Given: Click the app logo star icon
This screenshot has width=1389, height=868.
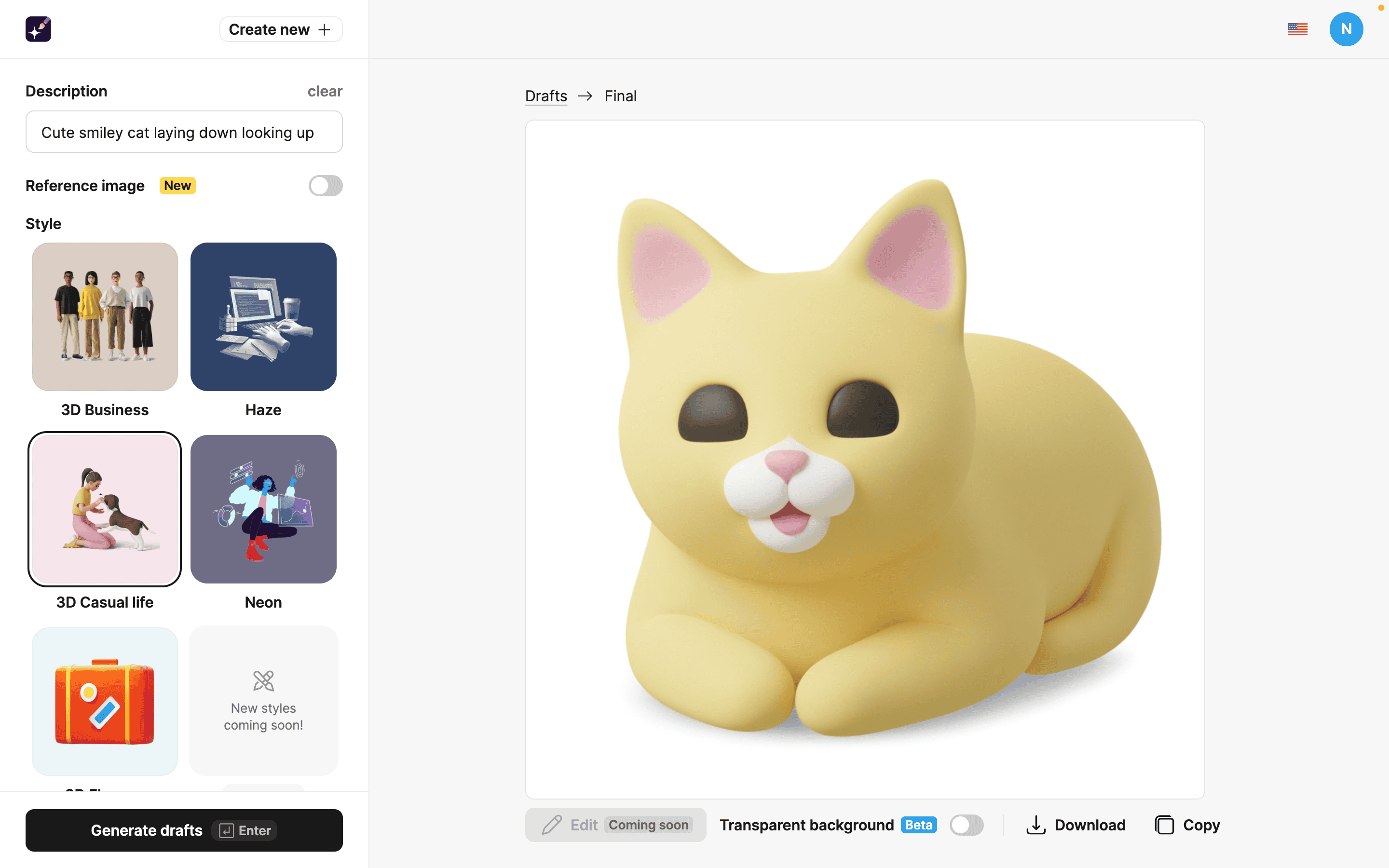Looking at the screenshot, I should (38, 28).
